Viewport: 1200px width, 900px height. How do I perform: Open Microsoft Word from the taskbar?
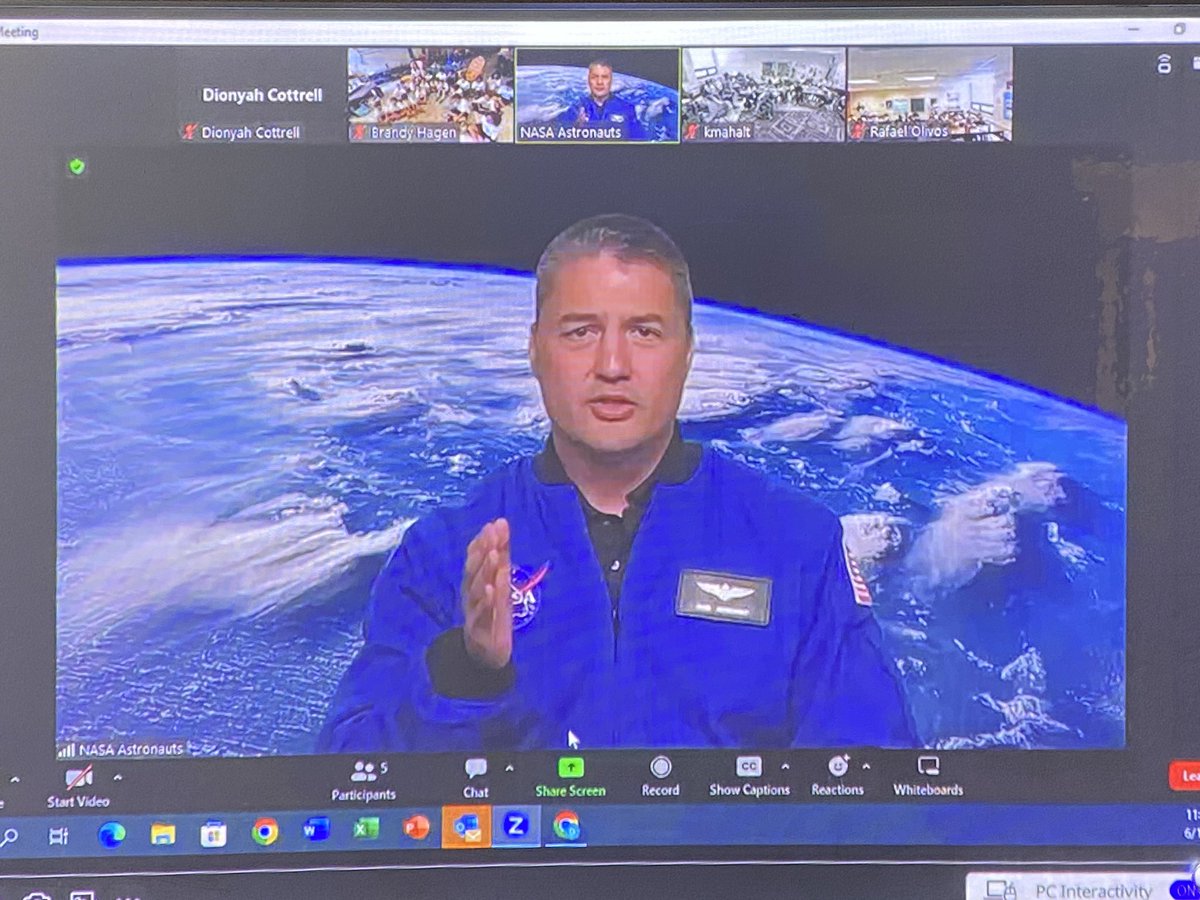point(316,830)
